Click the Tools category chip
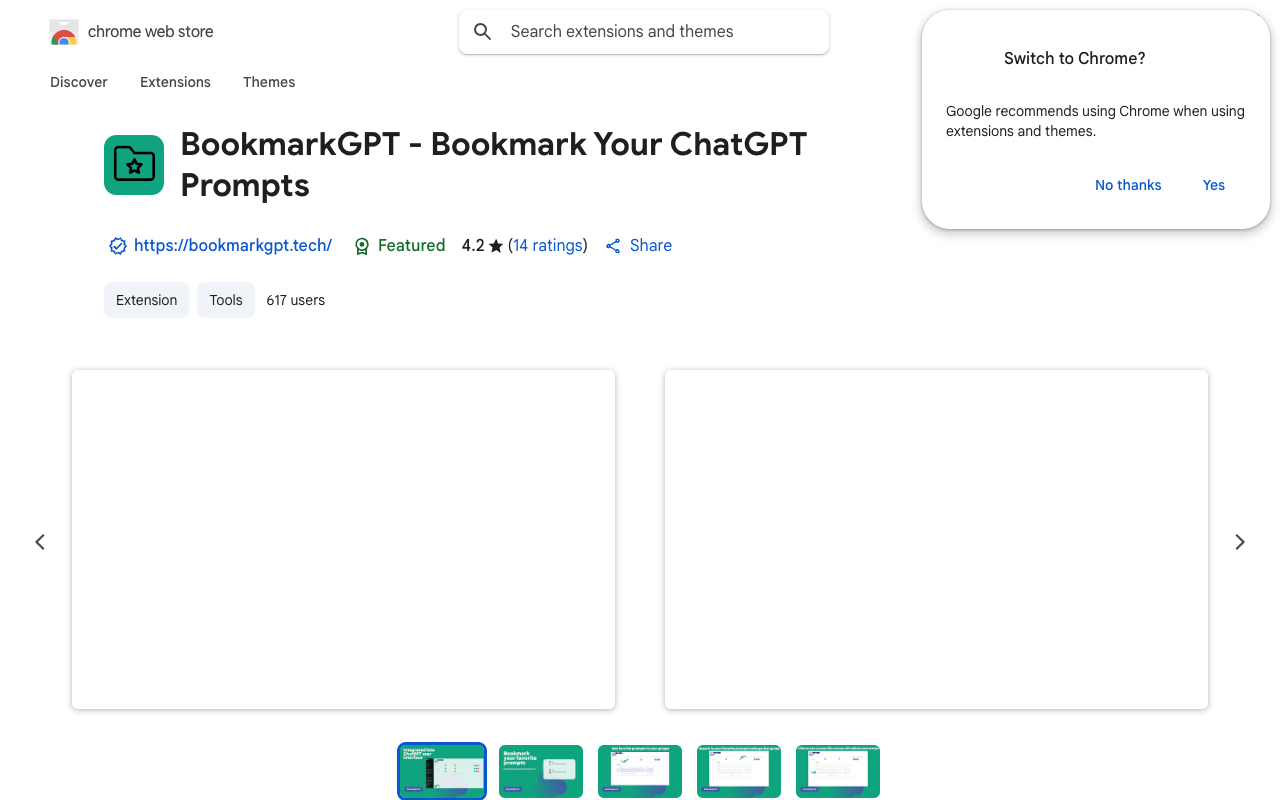1280x800 pixels. click(x=226, y=300)
